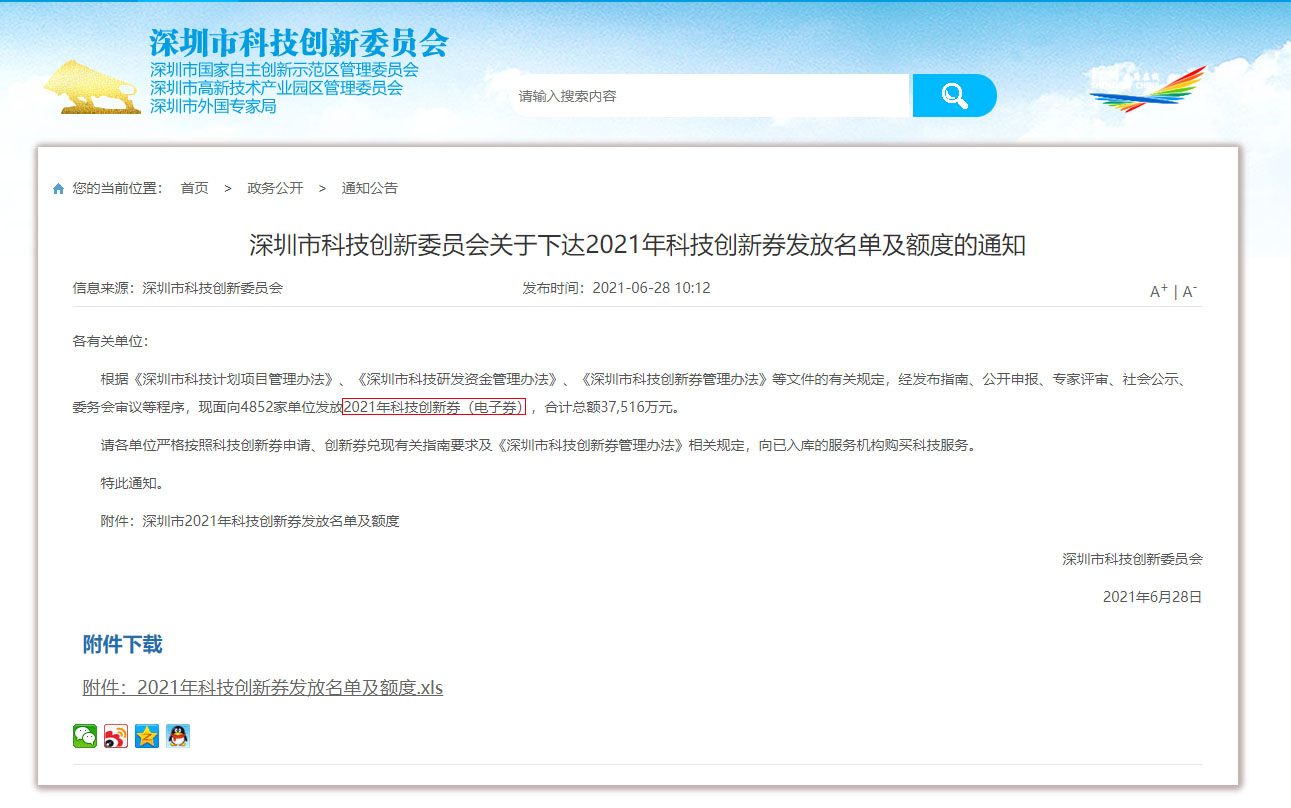Click the 深圳市高新技术产业园区管理委员会 header text
Image resolution: width=1291 pixels, height=808 pixels.
pos(276,88)
